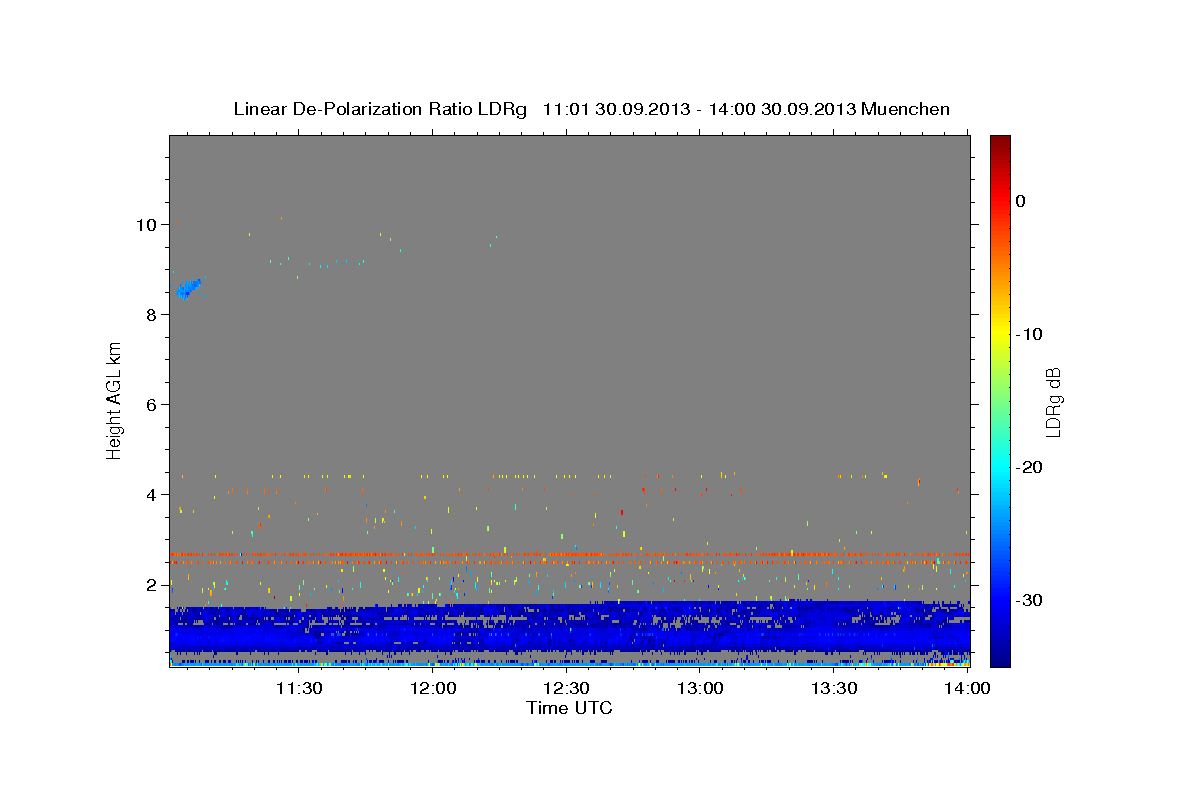Click the plot title text 'Linear De-Polarization Ratio LDRg'
Screen dimensions: 1200x800
(380, 109)
